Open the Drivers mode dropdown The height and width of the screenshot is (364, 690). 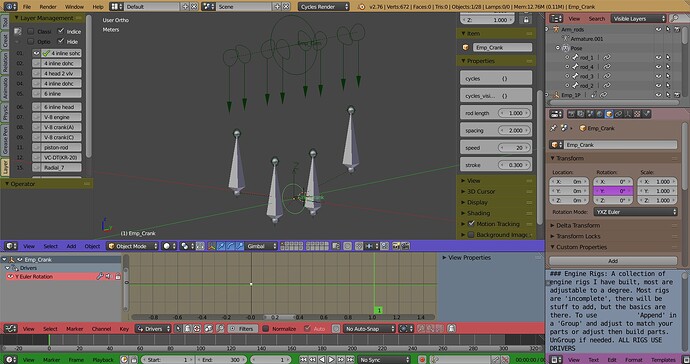152,328
